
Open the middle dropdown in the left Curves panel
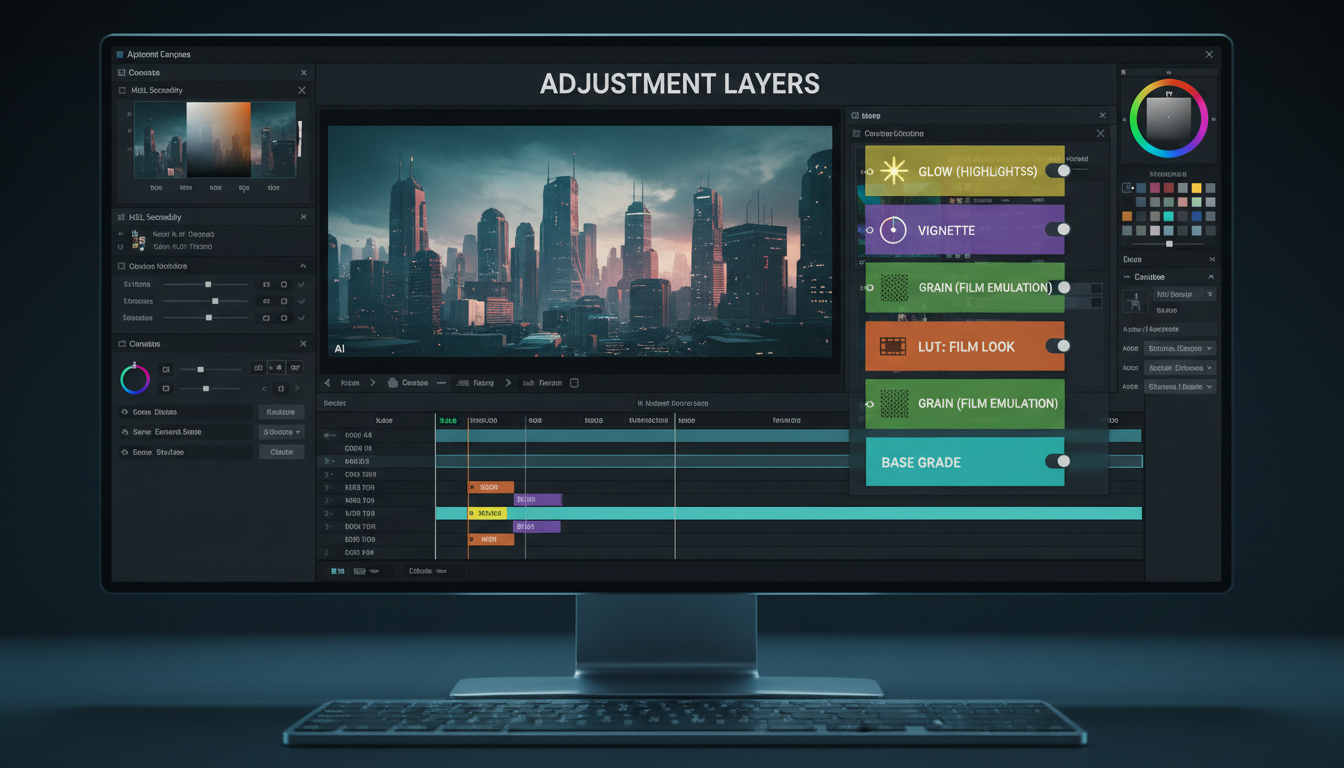point(281,431)
